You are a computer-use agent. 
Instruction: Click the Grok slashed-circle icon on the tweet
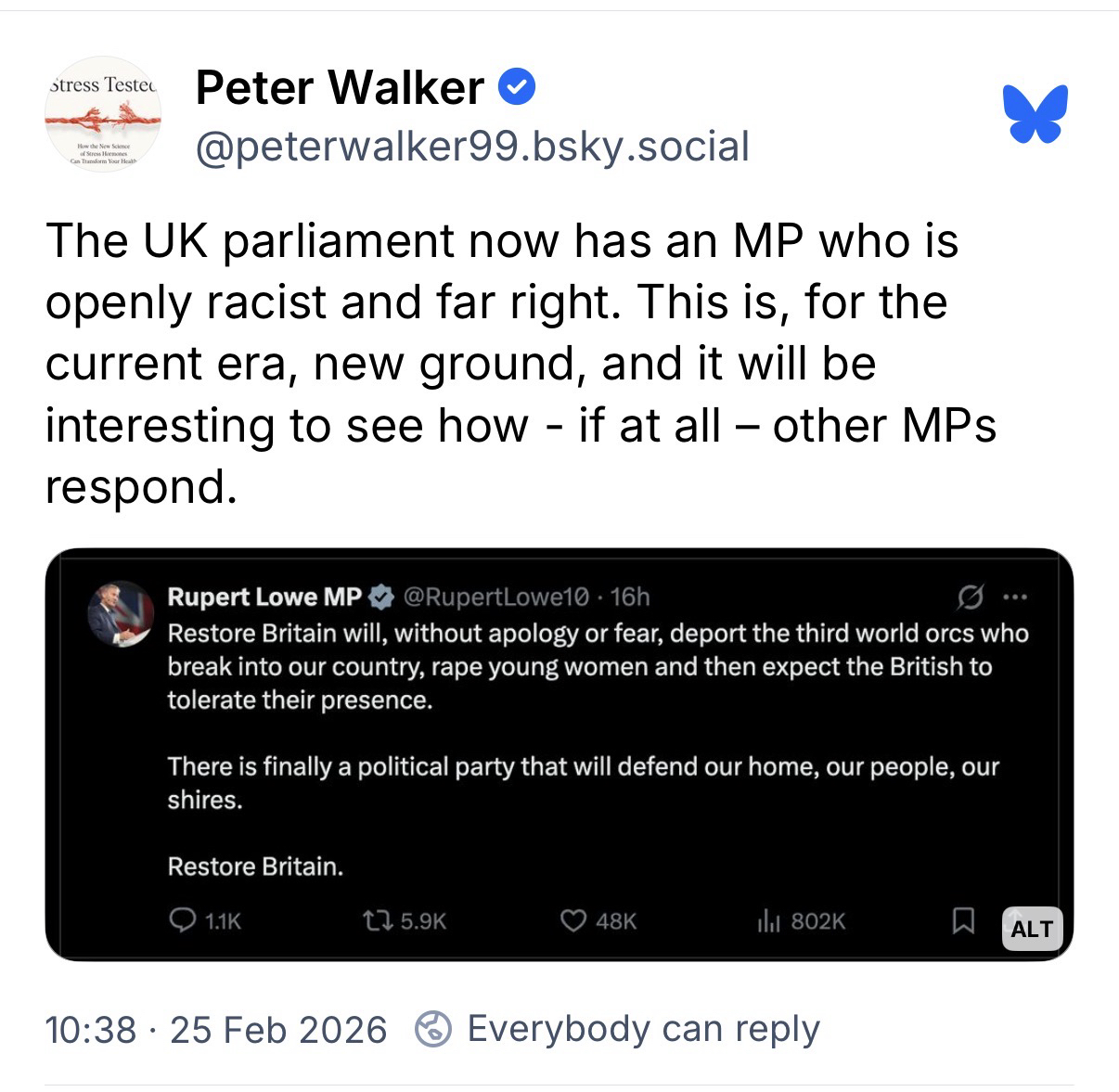click(x=970, y=597)
